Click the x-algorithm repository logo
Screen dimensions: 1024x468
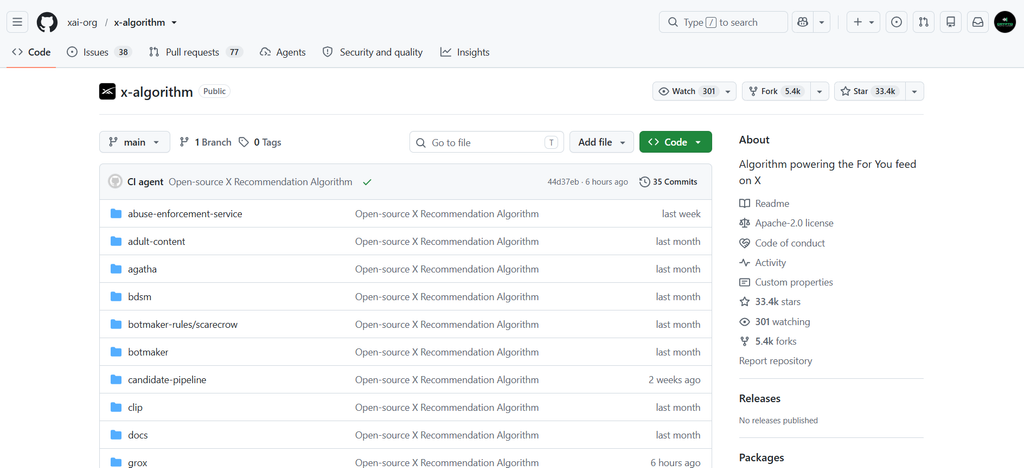[107, 91]
